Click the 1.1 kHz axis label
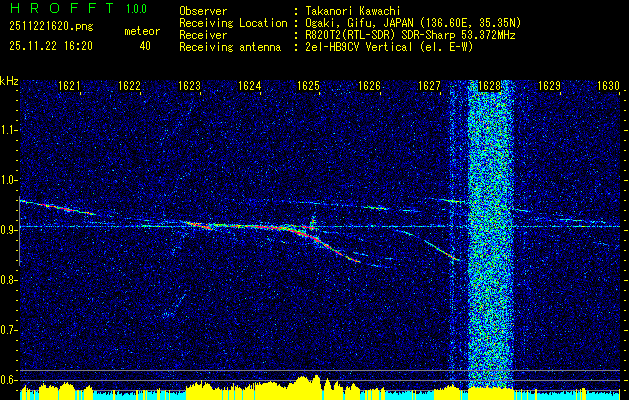Image resolution: width=629 pixels, height=400 pixels. tap(8, 130)
